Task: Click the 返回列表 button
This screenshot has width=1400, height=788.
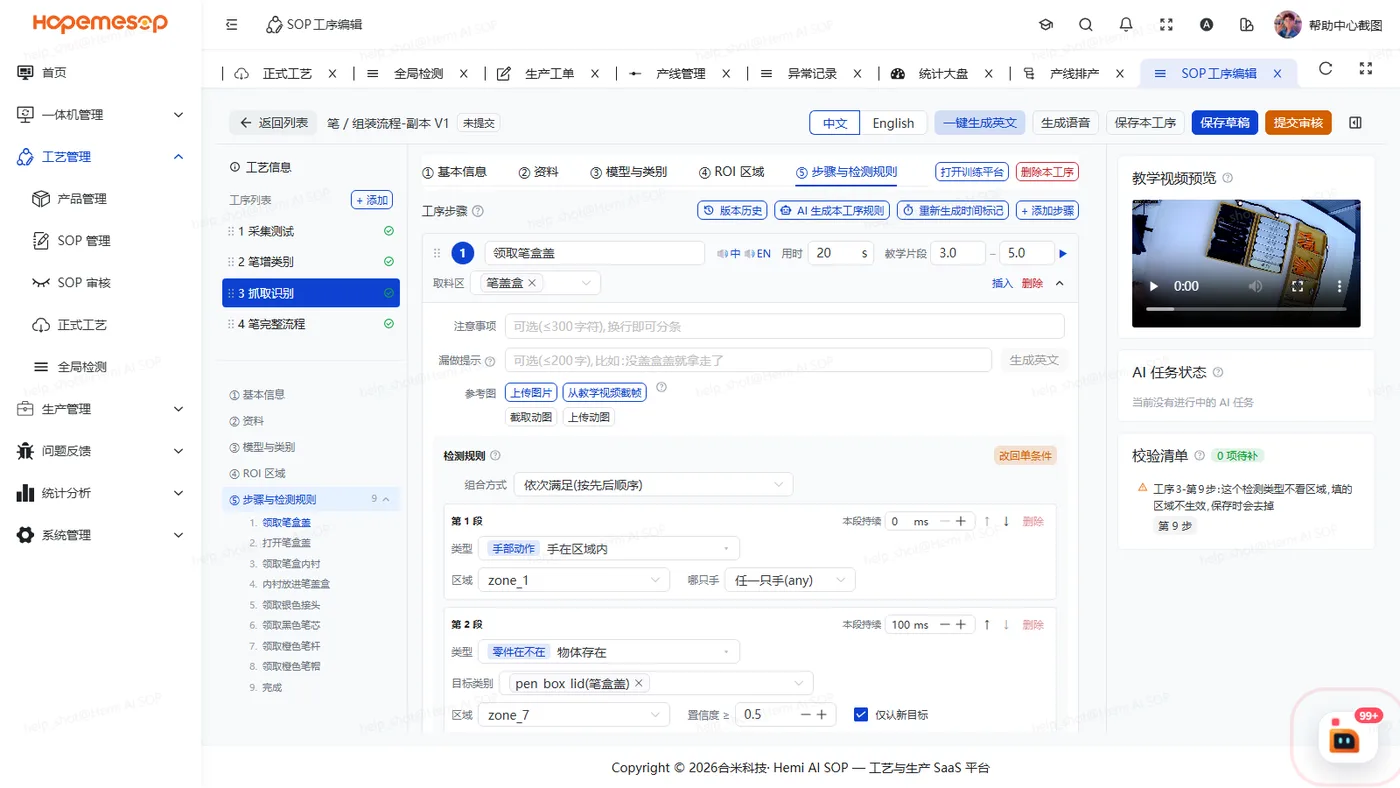Action: click(x=273, y=123)
